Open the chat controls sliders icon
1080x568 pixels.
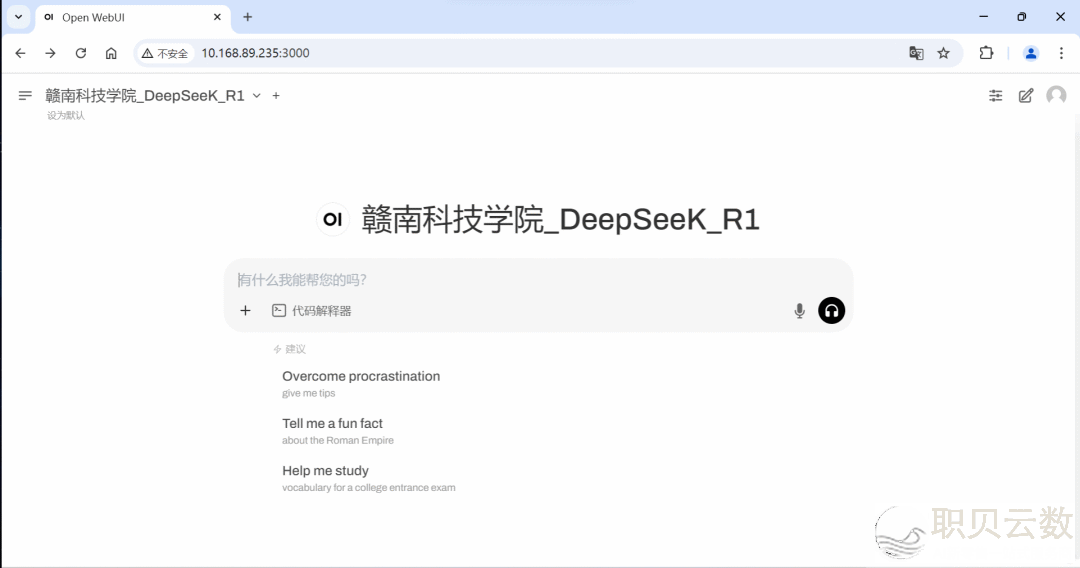(x=995, y=96)
